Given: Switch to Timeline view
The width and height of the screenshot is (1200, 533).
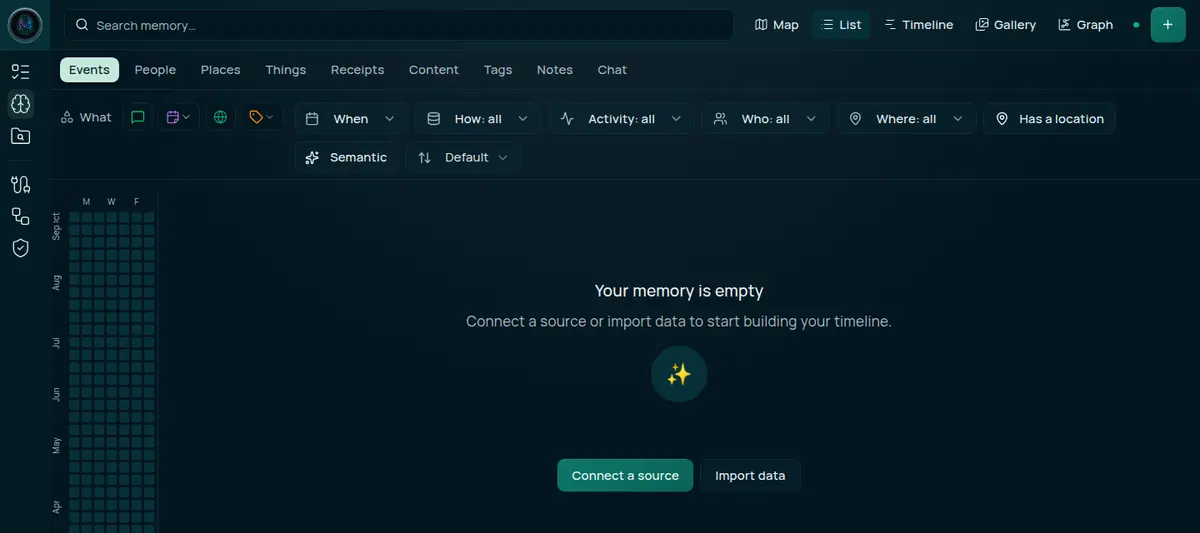Looking at the screenshot, I should (919, 25).
